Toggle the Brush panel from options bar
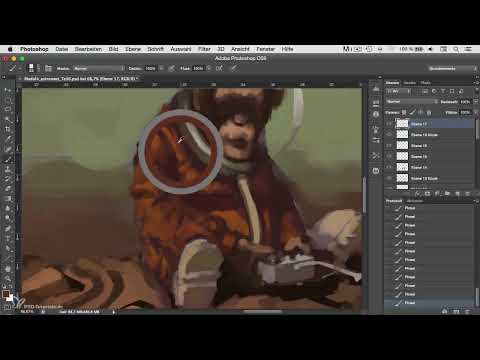Image resolution: width=480 pixels, height=360 pixels. point(48,68)
